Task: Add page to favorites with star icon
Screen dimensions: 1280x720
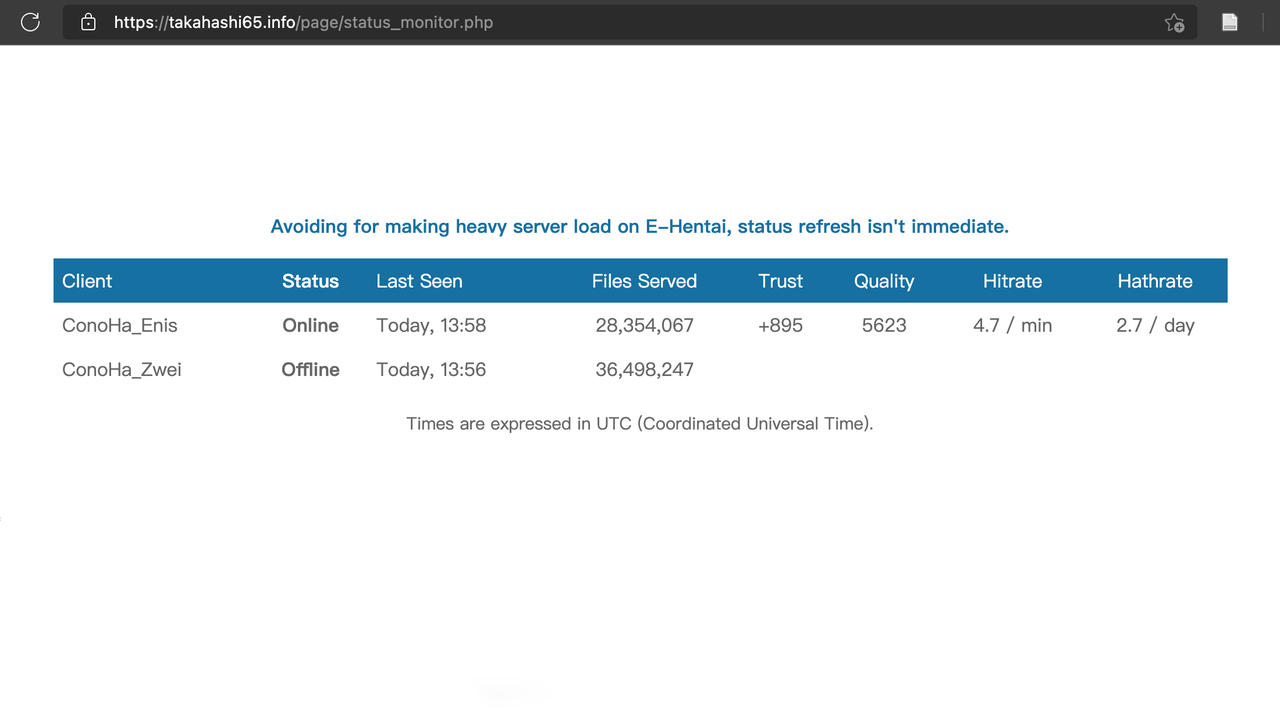Action: [1174, 22]
